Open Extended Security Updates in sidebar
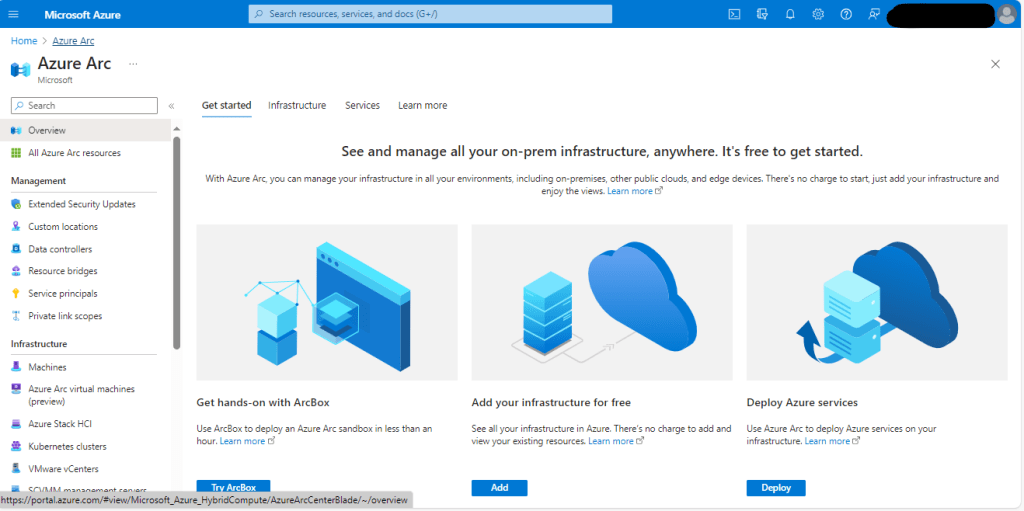This screenshot has width=1024, height=511. pos(81,204)
